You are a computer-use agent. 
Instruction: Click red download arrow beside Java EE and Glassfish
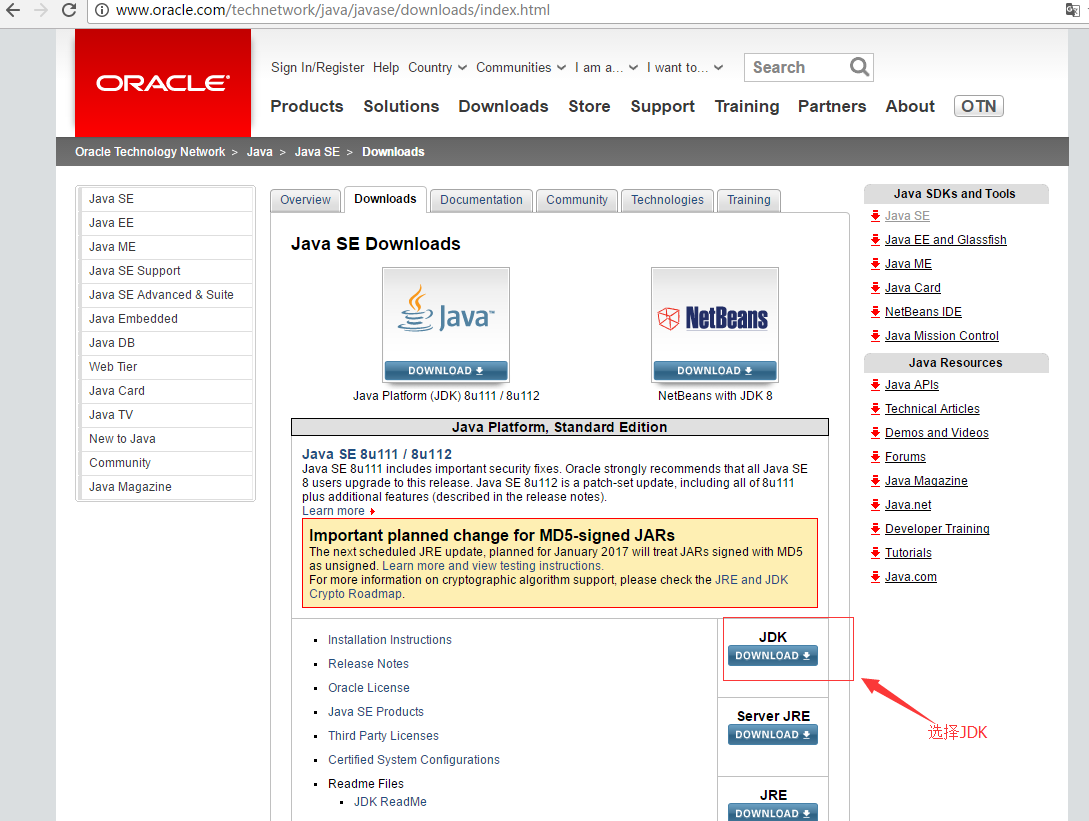875,240
